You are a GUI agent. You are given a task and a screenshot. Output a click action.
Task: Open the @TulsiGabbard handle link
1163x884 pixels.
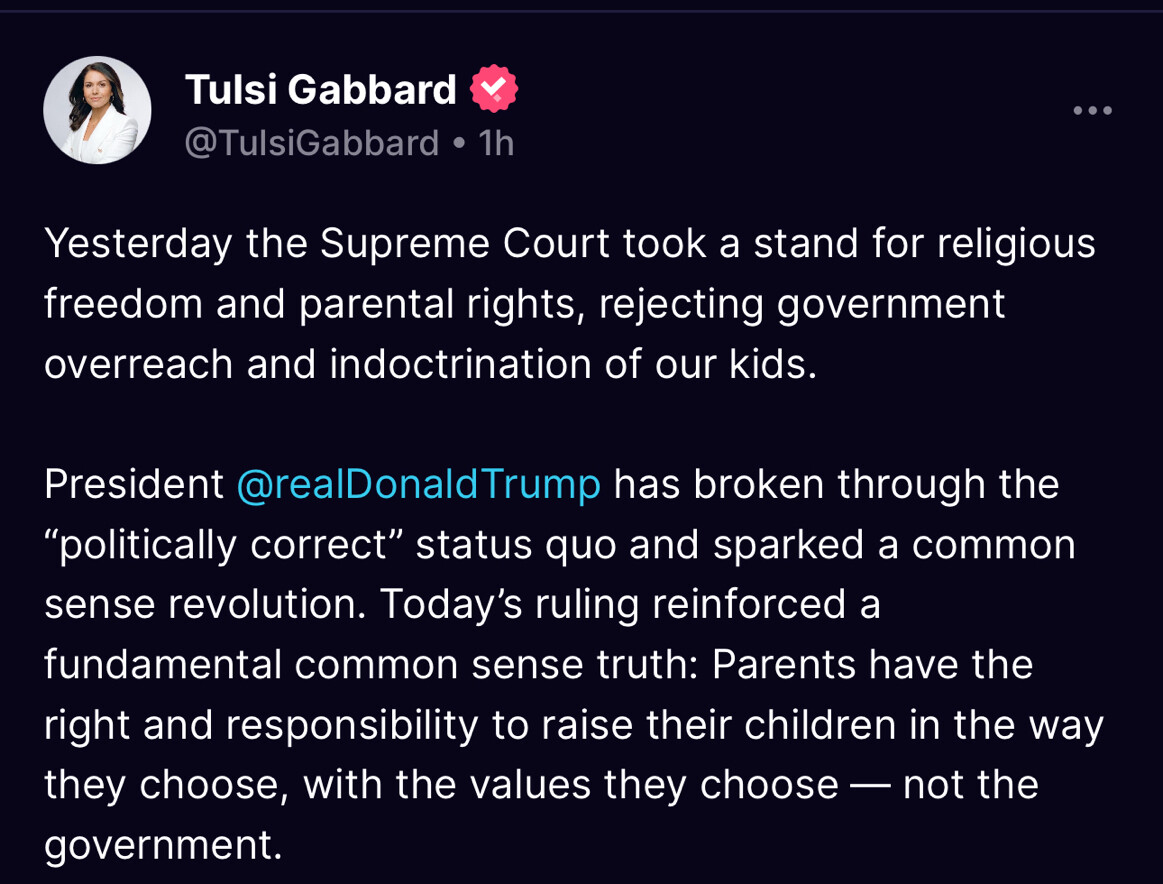click(312, 143)
